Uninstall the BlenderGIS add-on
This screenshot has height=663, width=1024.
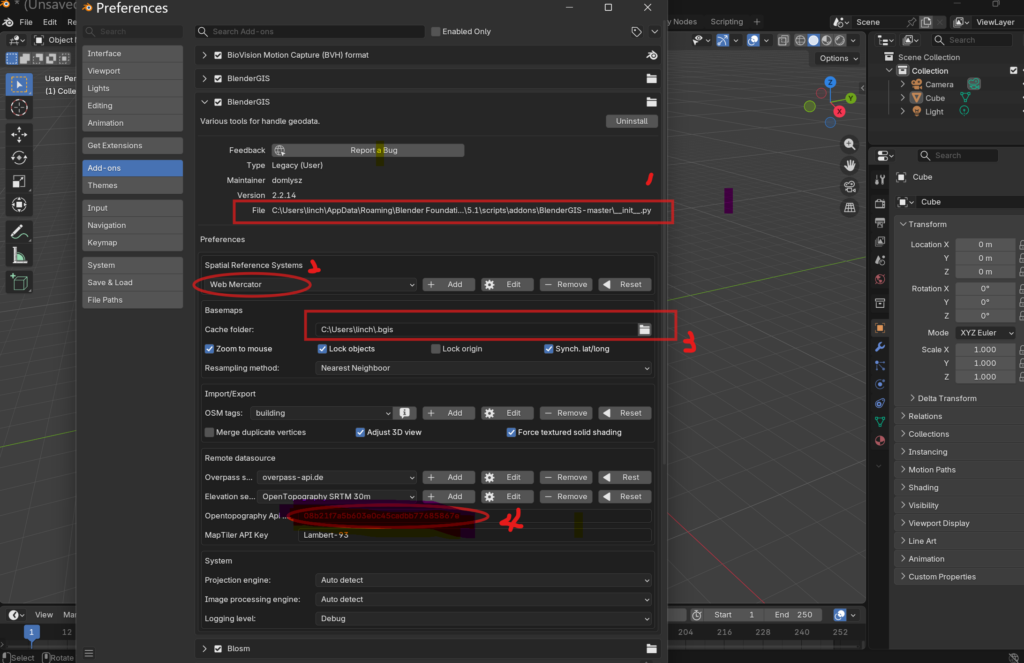pos(632,121)
